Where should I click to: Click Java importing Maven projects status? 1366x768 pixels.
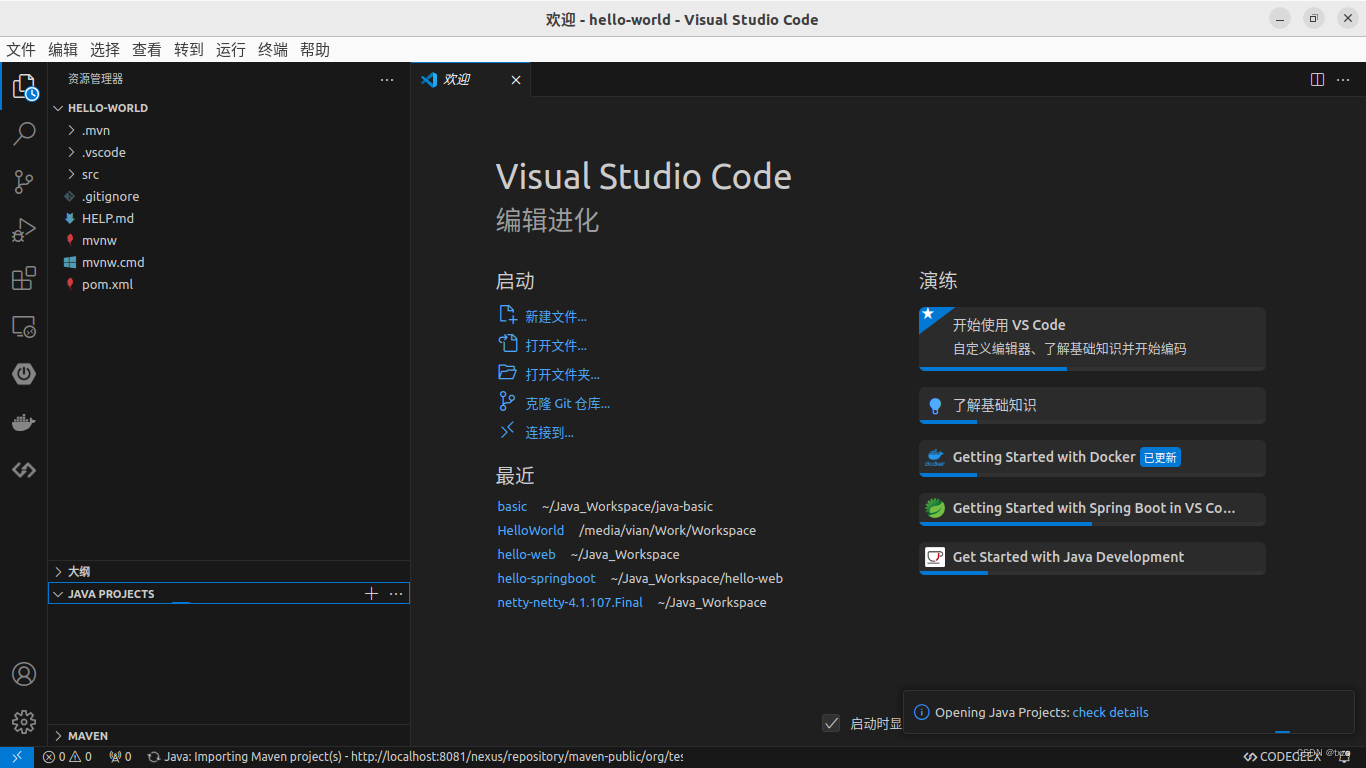[x=415, y=757]
